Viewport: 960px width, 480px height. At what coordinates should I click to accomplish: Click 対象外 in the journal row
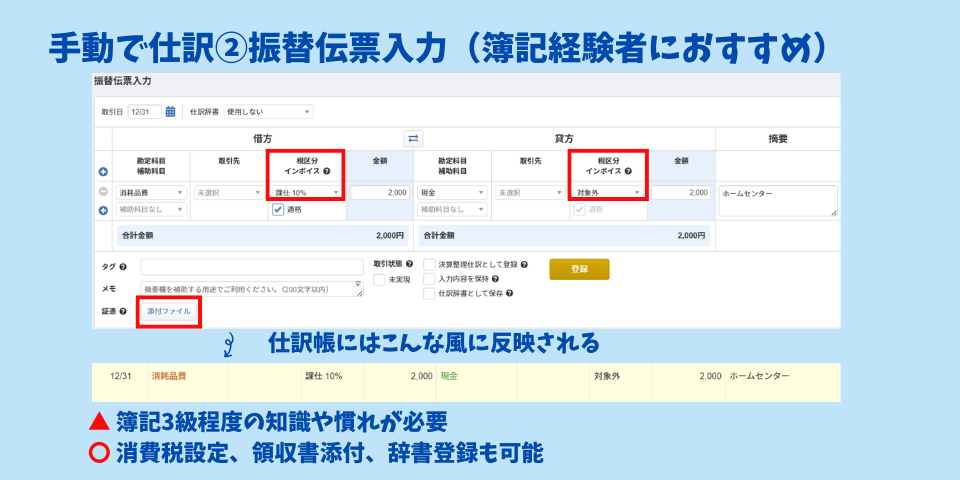coord(607,376)
